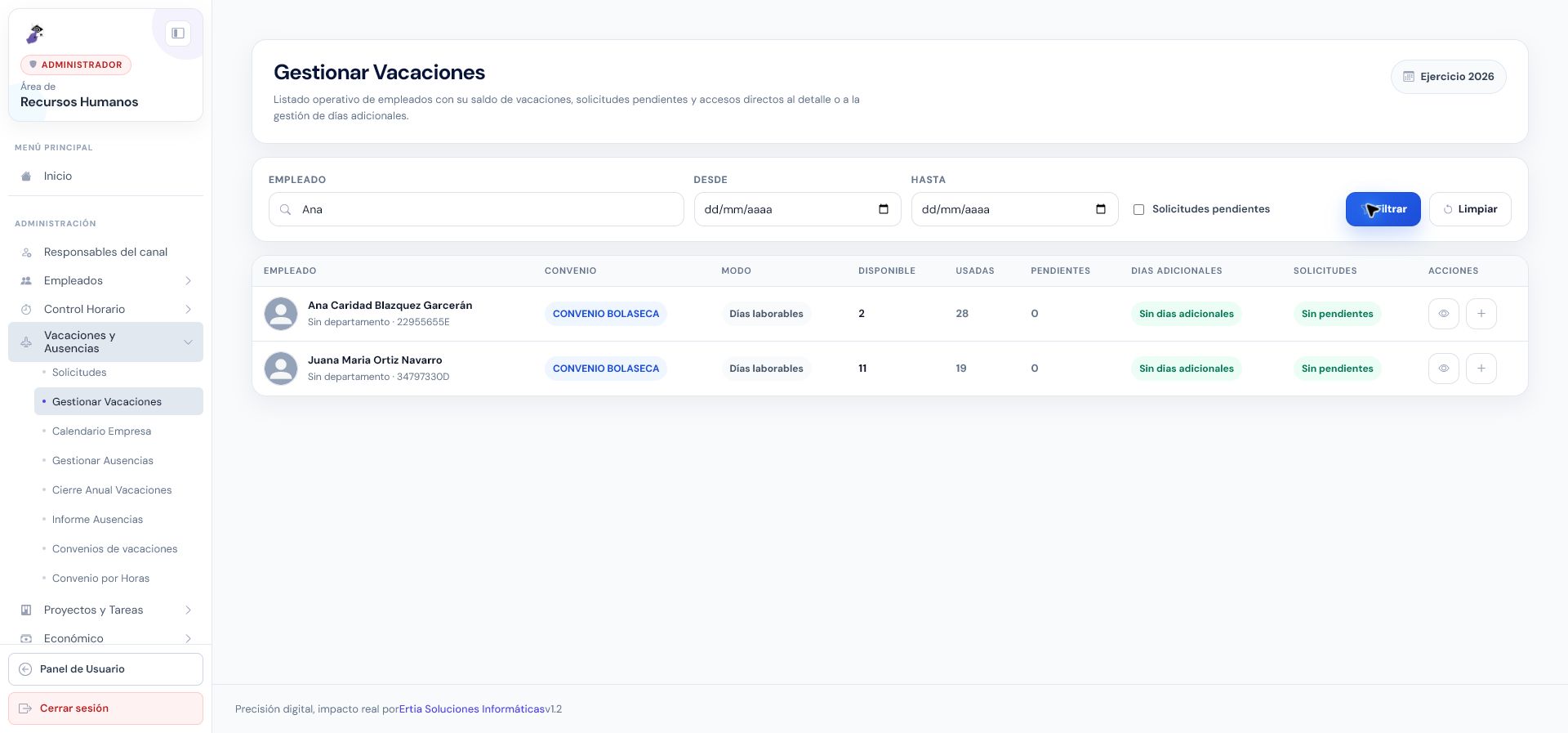Open Calendario Empresa menu item
Viewport: 1568px width, 733px height.
tap(101, 431)
